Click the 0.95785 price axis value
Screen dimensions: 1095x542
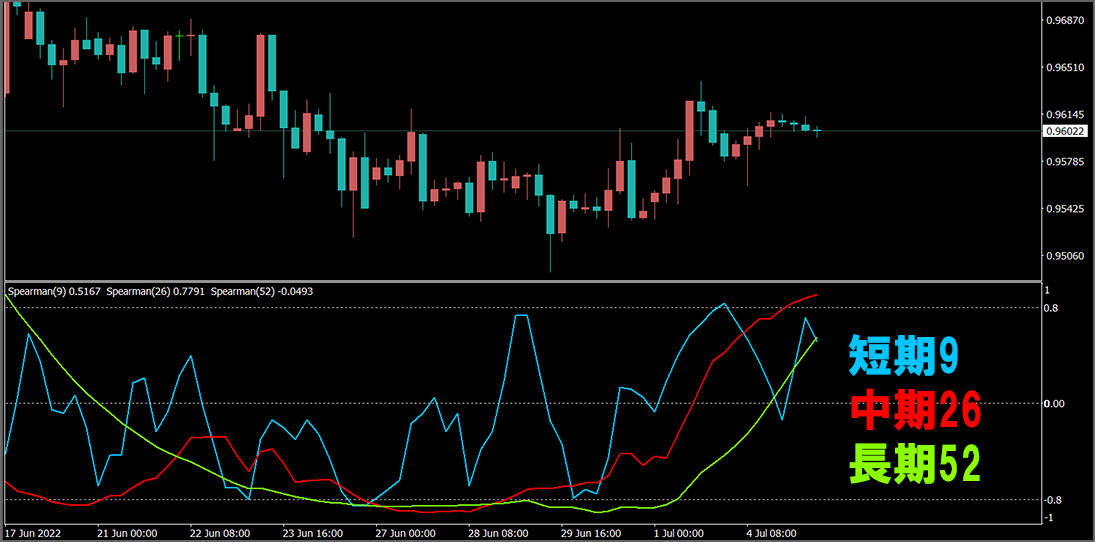click(x=1064, y=162)
